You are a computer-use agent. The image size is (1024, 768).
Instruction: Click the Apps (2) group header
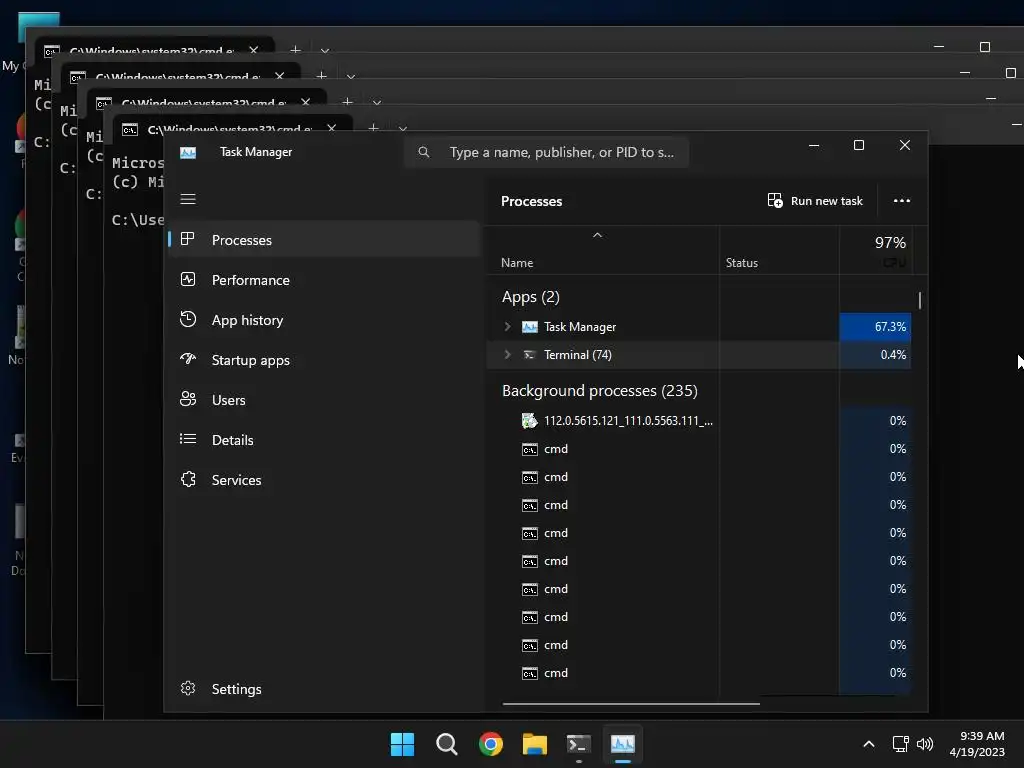pyautogui.click(x=530, y=296)
